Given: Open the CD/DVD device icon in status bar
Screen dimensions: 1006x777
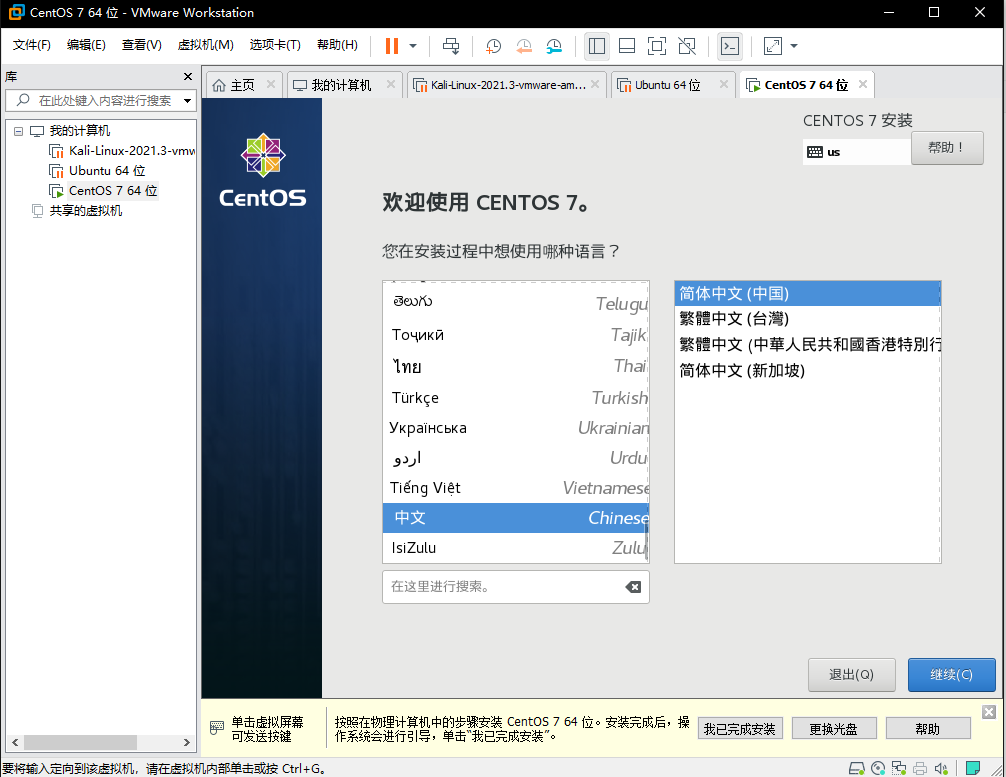Looking at the screenshot, I should coord(876,767).
